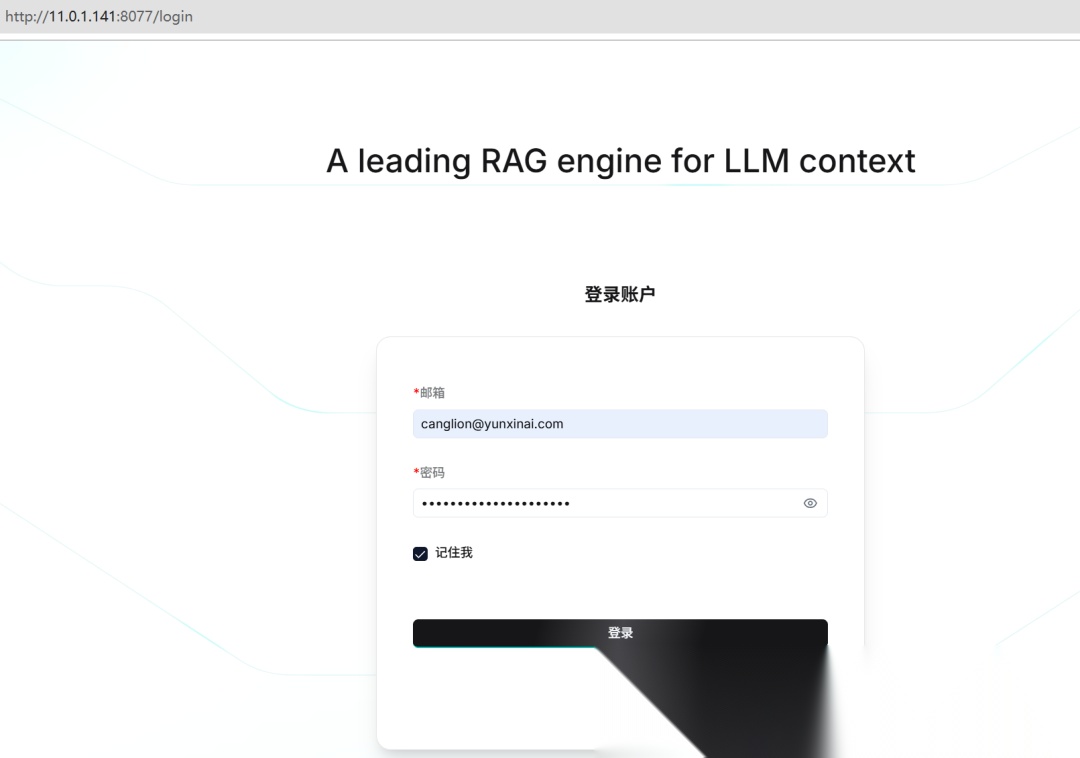Click the 登录 button to sign in
The image size is (1080, 758).
click(620, 632)
